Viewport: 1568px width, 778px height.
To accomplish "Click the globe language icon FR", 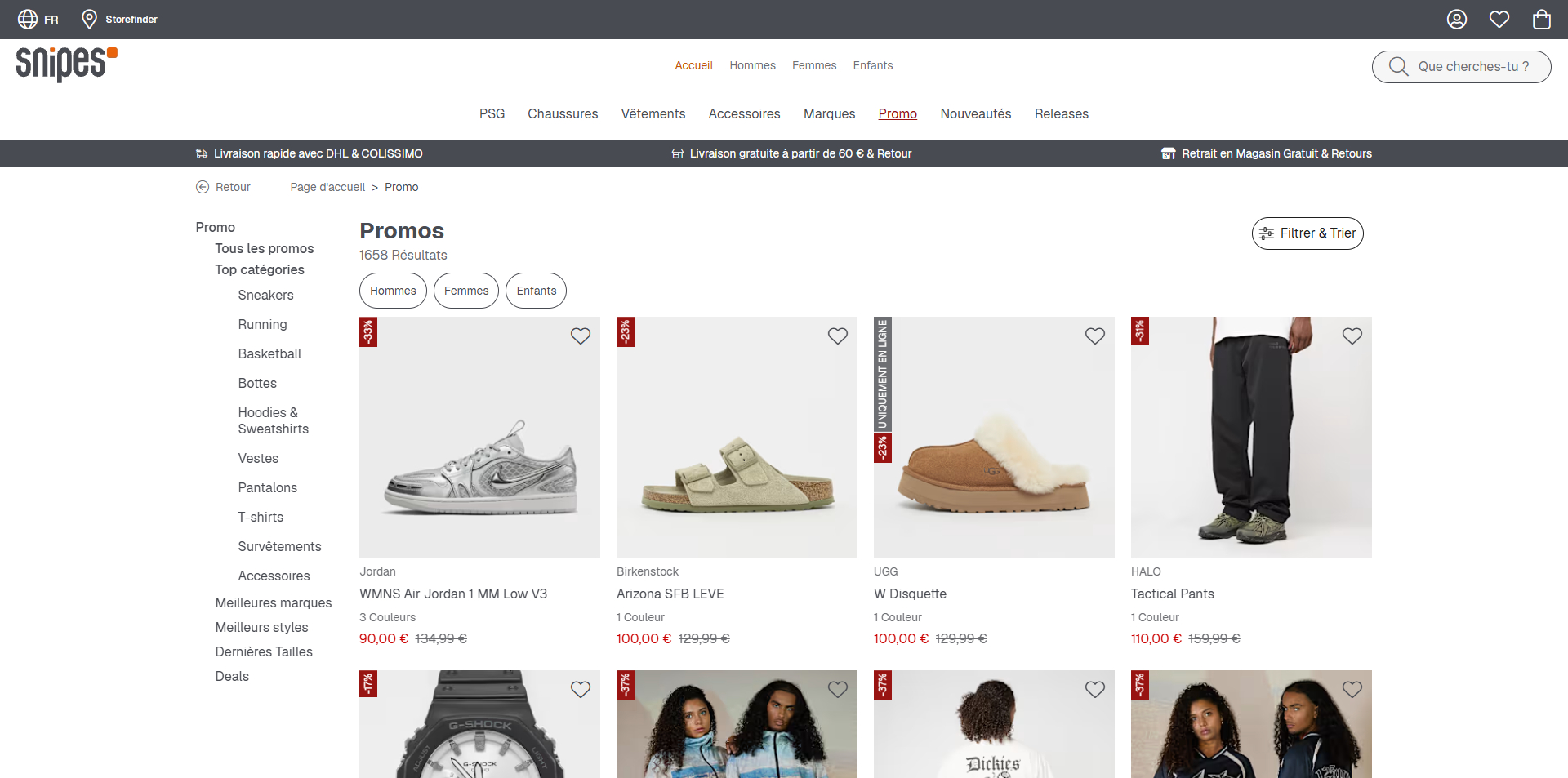I will 28,19.
